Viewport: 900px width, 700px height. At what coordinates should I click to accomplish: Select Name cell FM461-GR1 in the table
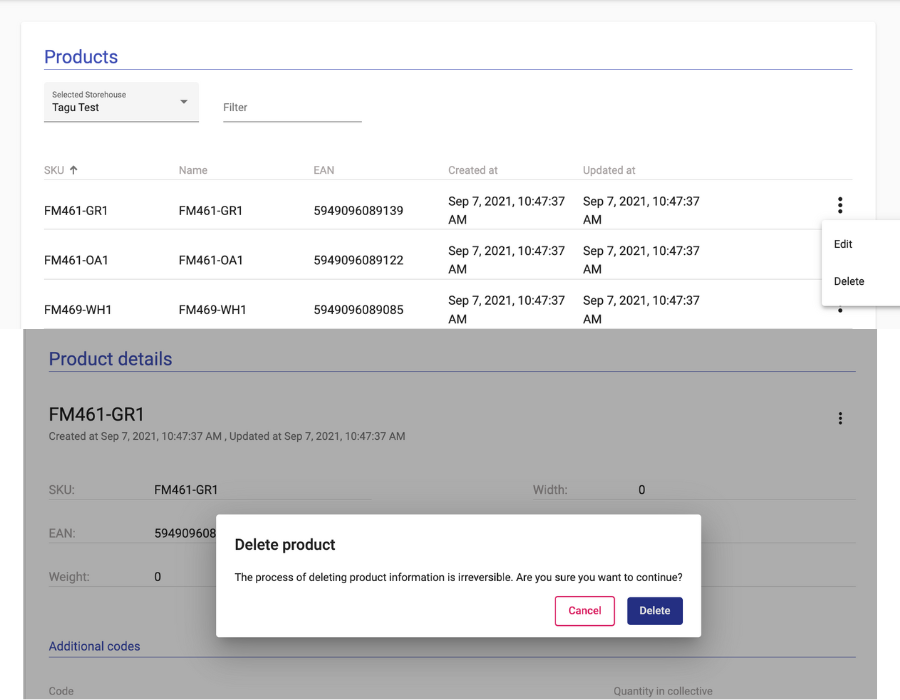[x=211, y=211]
